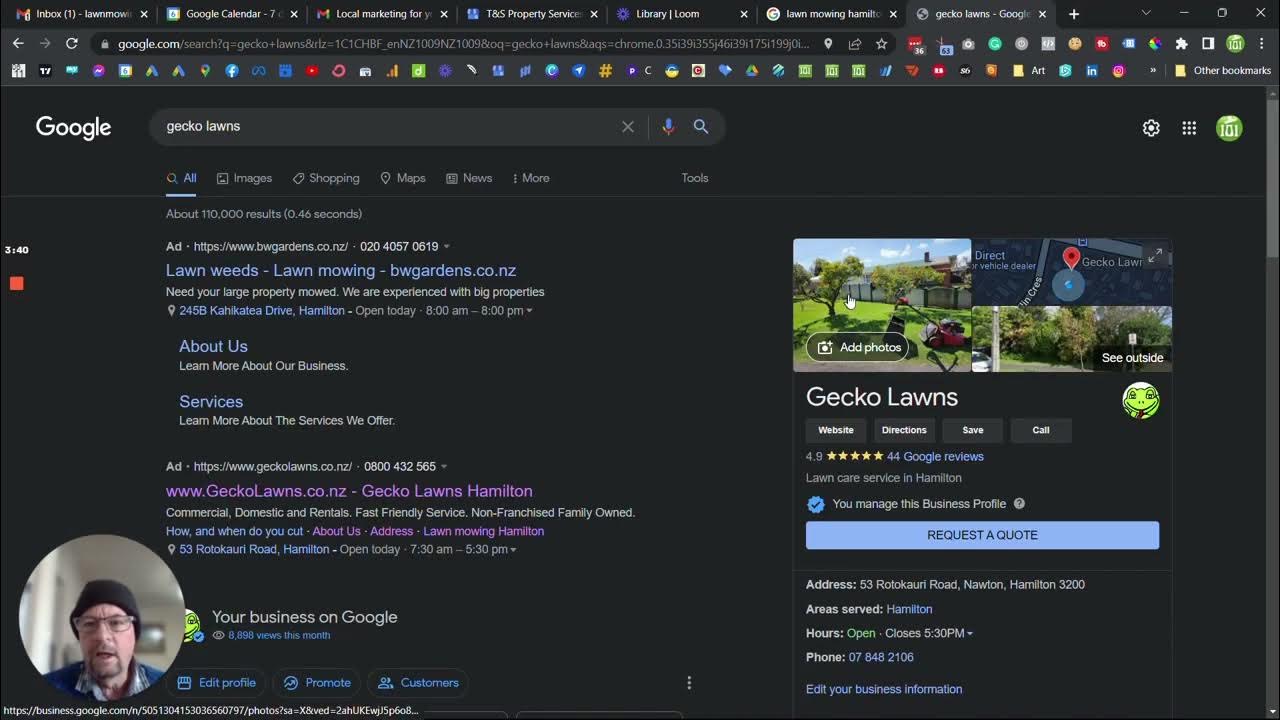1280x720 pixels.
Task: Click Hamilton under Areas served
Action: (x=909, y=609)
